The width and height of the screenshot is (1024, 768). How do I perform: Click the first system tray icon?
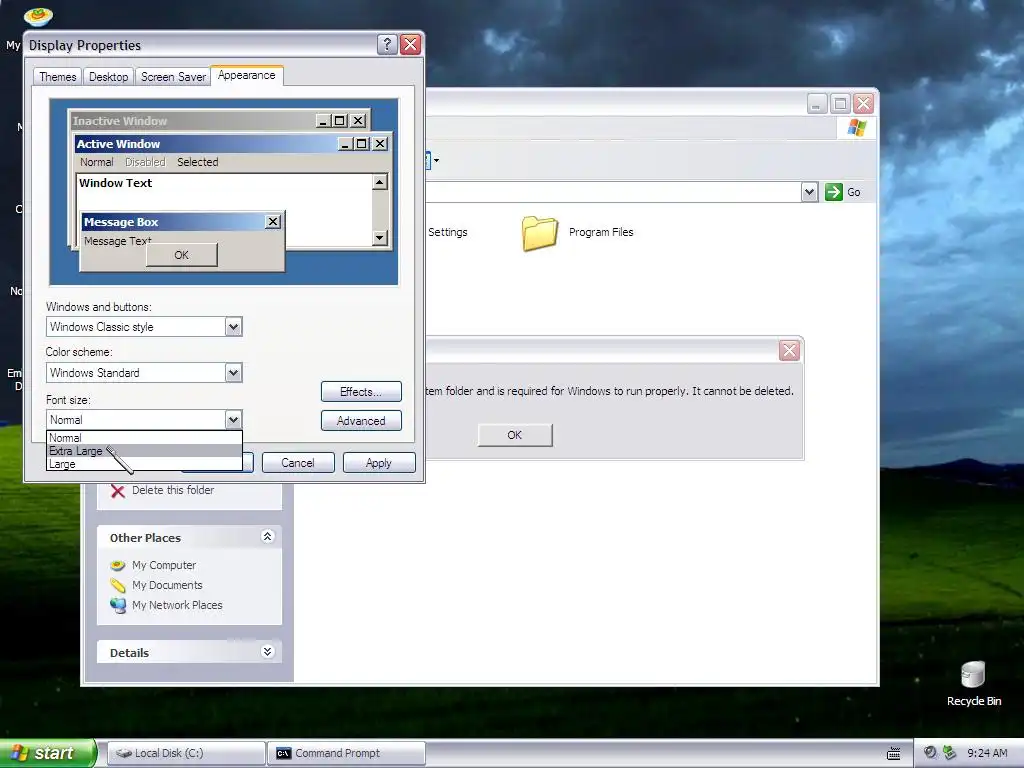pos(930,753)
